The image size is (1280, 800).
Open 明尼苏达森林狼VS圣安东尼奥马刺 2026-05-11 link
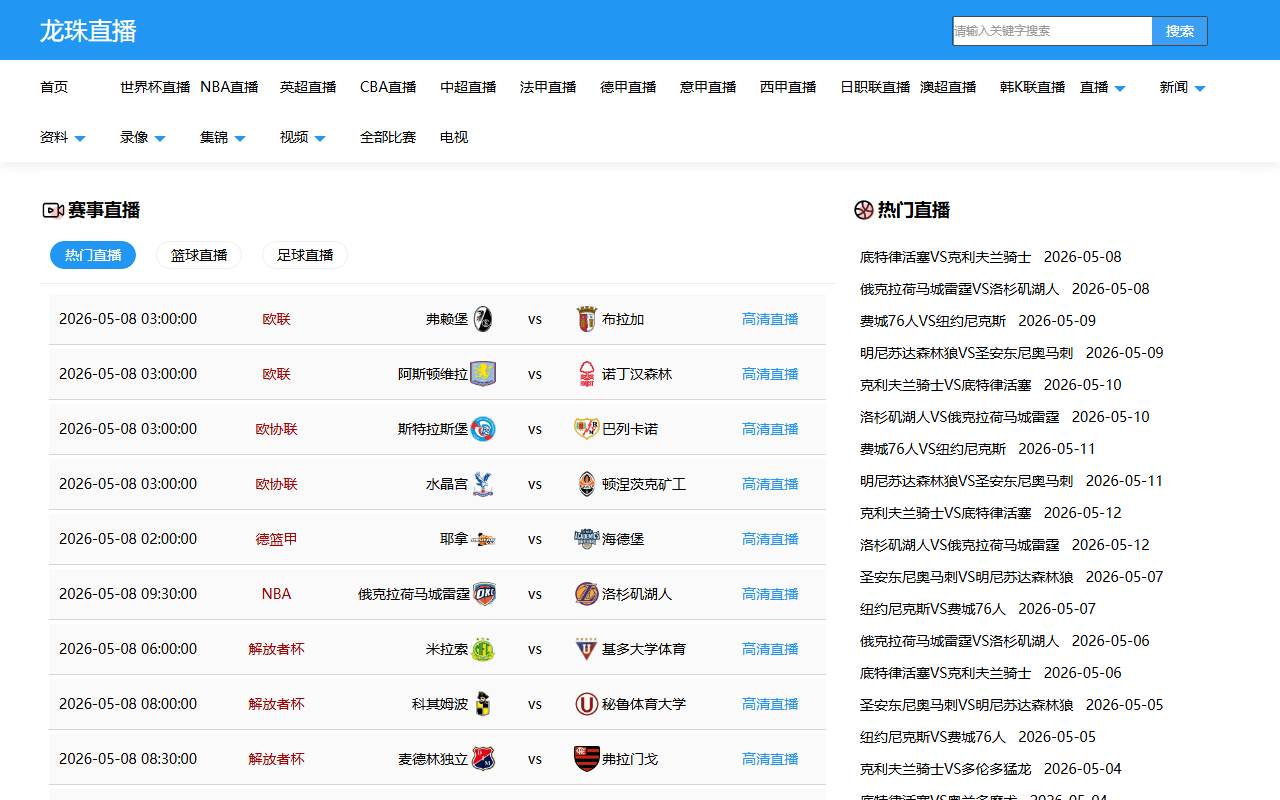click(x=1012, y=481)
